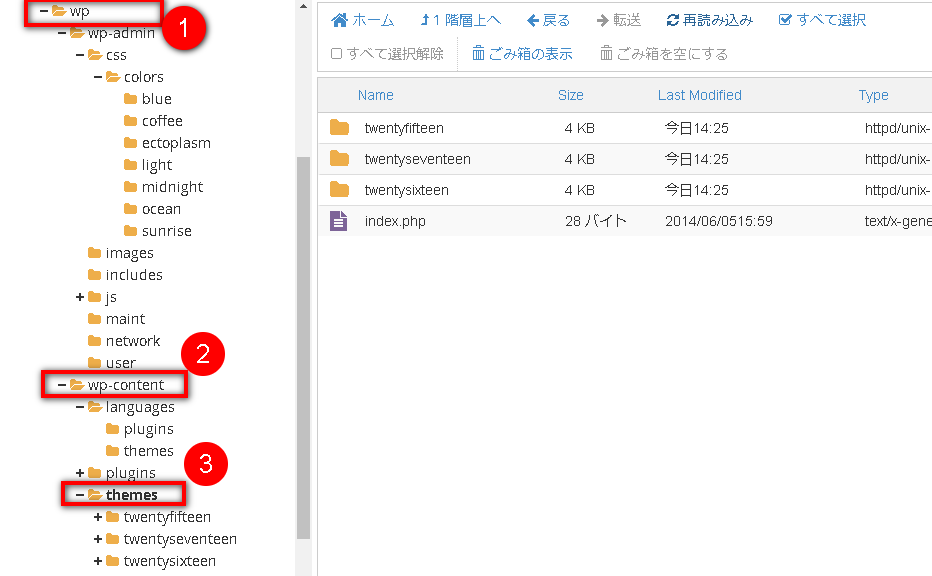Click the includes folder icon
The image size is (932, 576).
coord(95,275)
